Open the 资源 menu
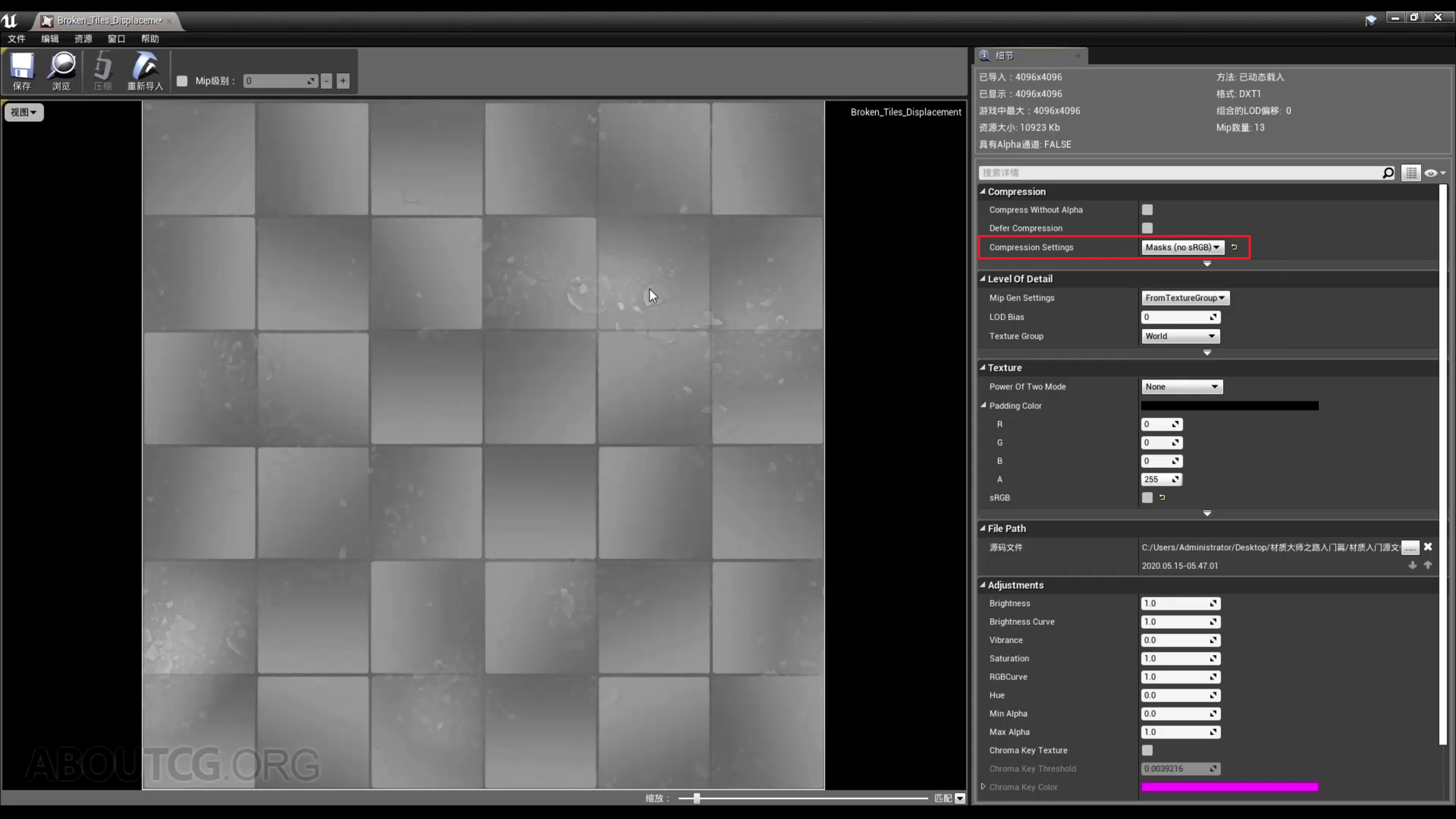Screen dimensions: 1456x819 pyautogui.click(x=83, y=39)
